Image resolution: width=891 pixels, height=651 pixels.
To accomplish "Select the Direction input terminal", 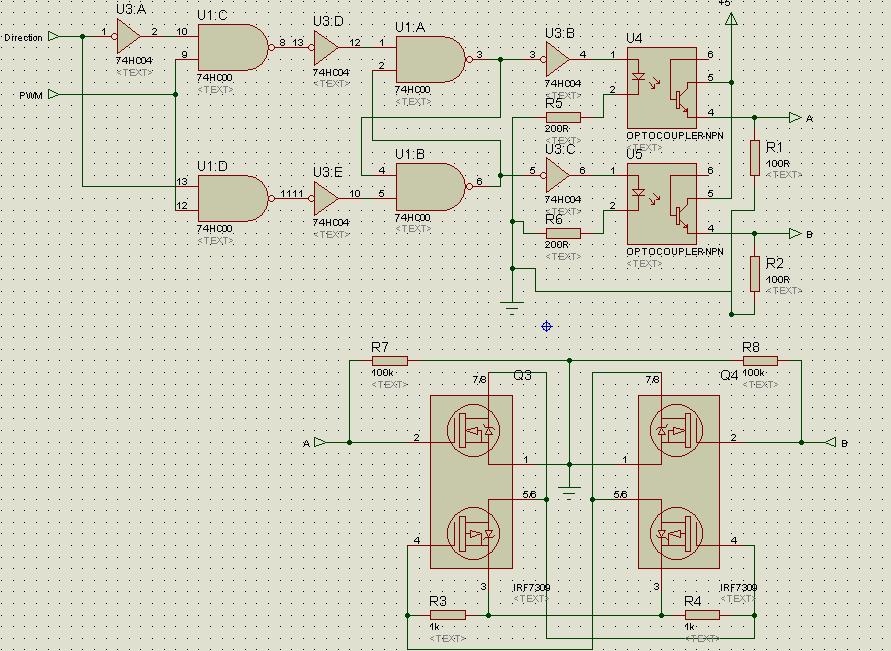I will (54, 37).
